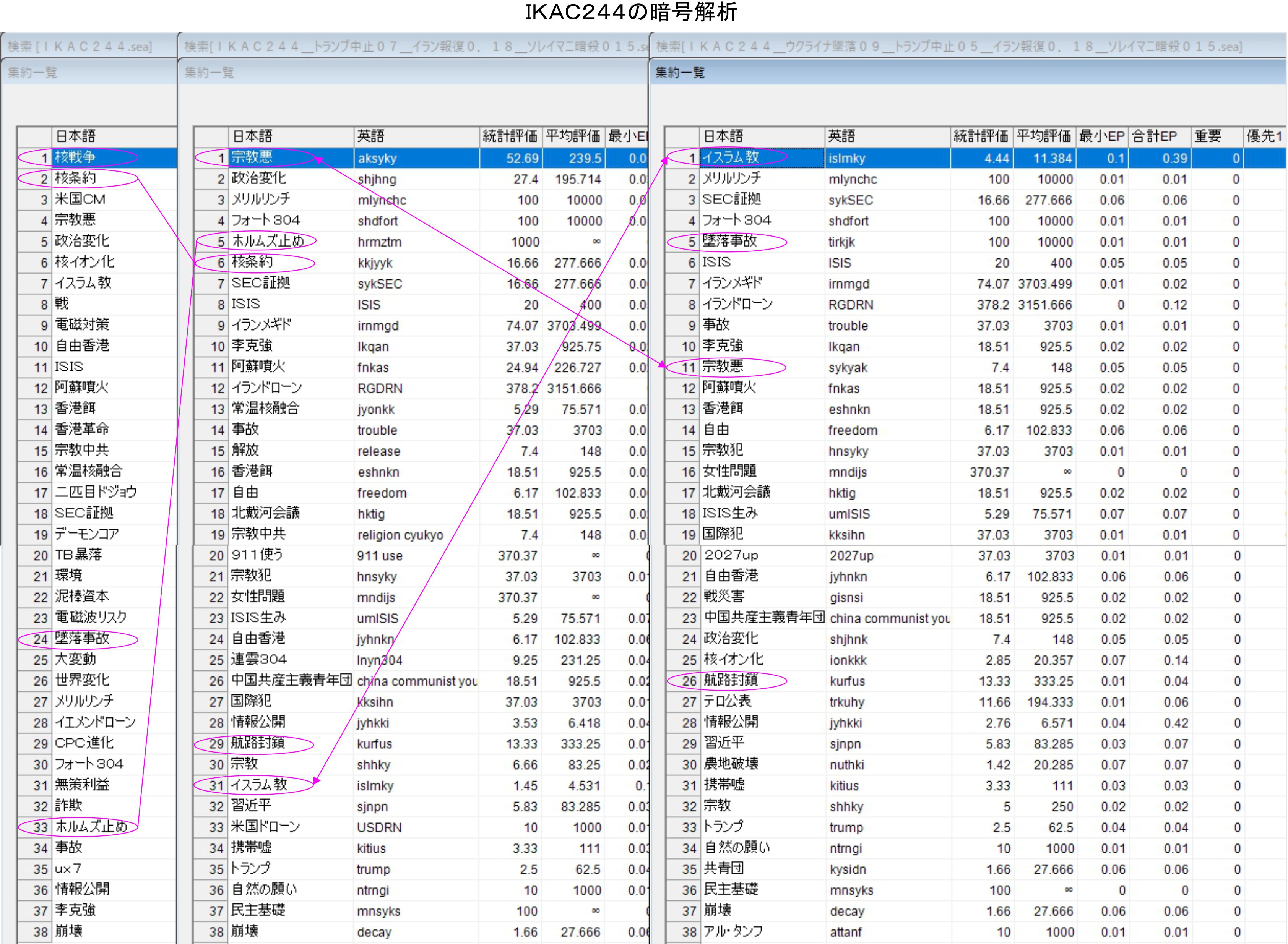The width and height of the screenshot is (1288, 944).
Task: Select メリルリンチ cell in right table
Action: tap(731, 179)
